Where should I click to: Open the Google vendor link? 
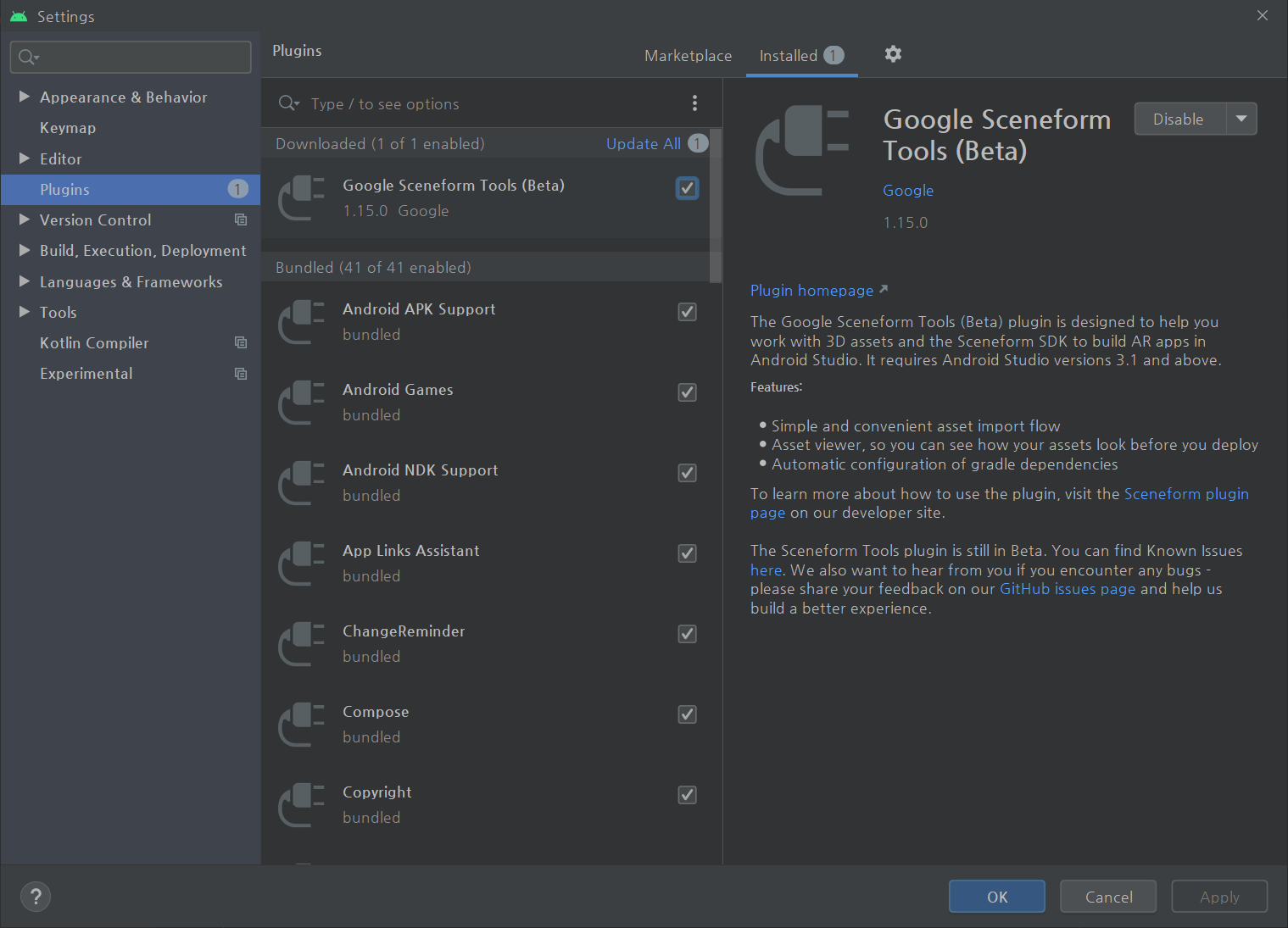(x=908, y=191)
